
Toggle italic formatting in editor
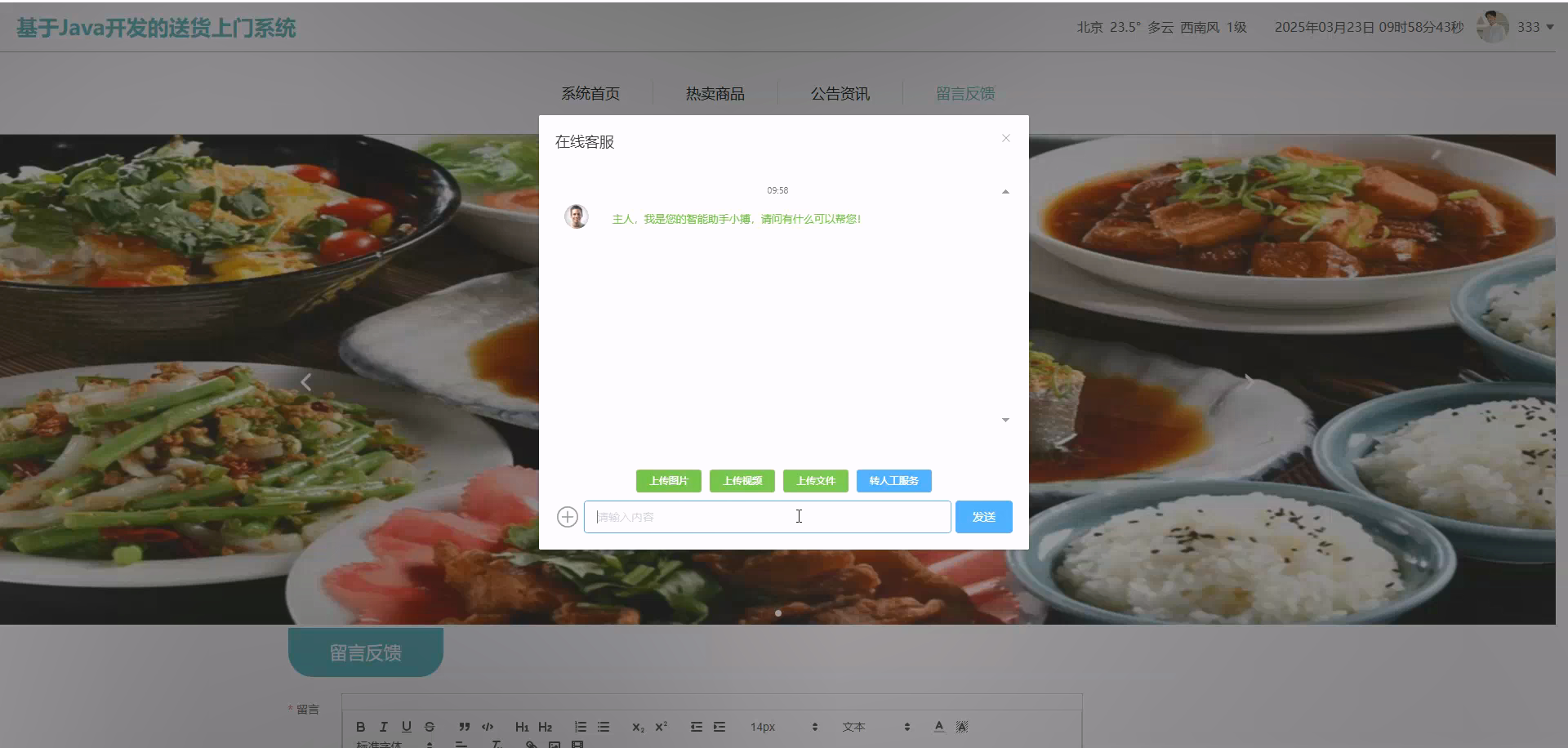[383, 727]
